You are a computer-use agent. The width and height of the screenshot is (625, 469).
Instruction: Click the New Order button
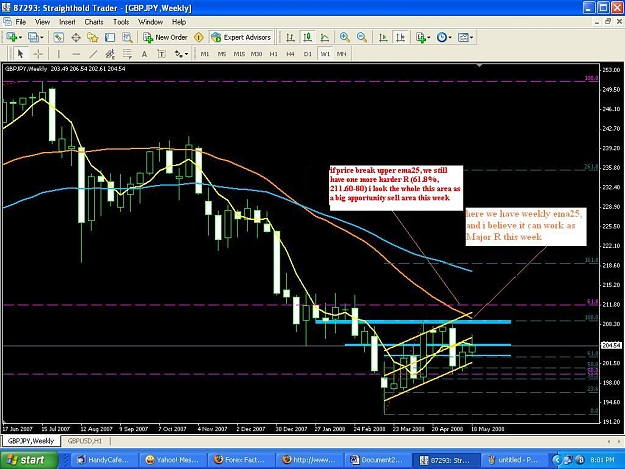tap(165, 37)
